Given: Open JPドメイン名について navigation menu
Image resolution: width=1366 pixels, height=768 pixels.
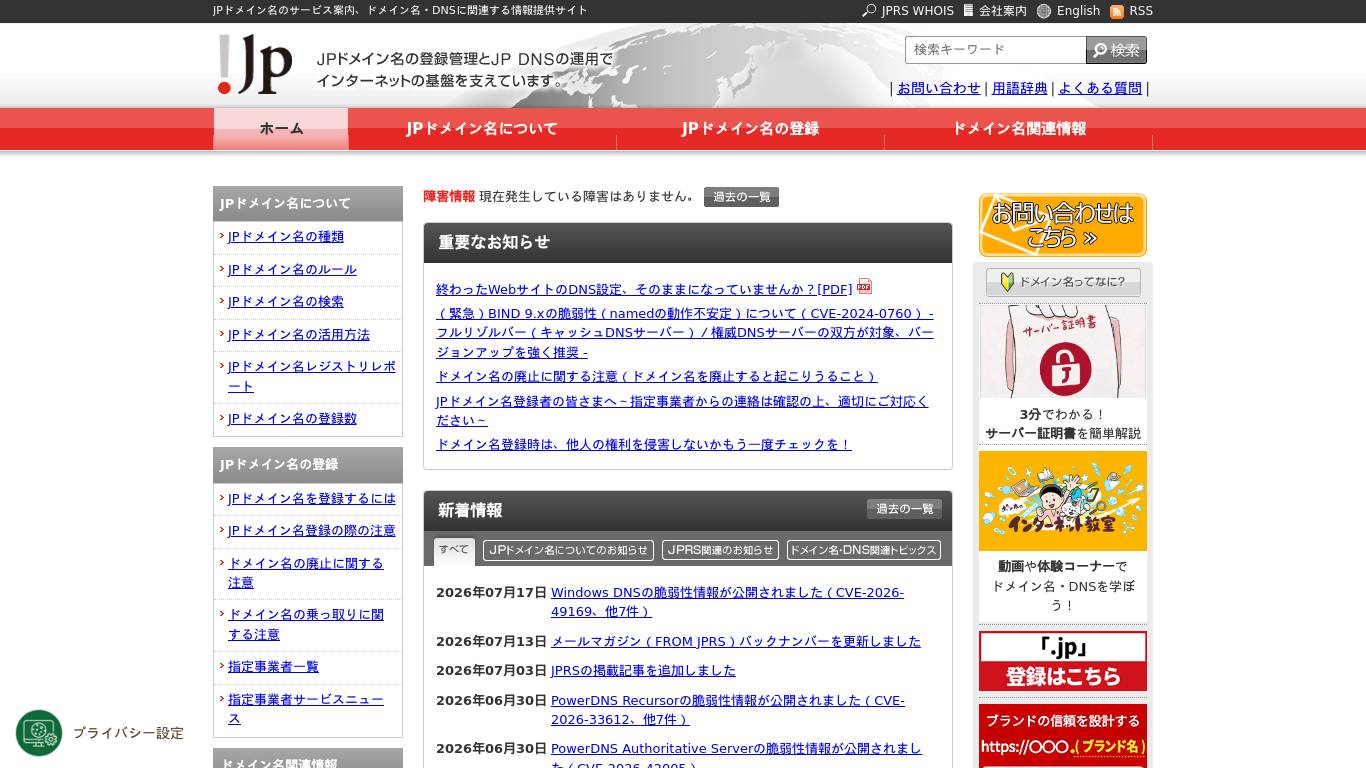Looking at the screenshot, I should 482,129.
